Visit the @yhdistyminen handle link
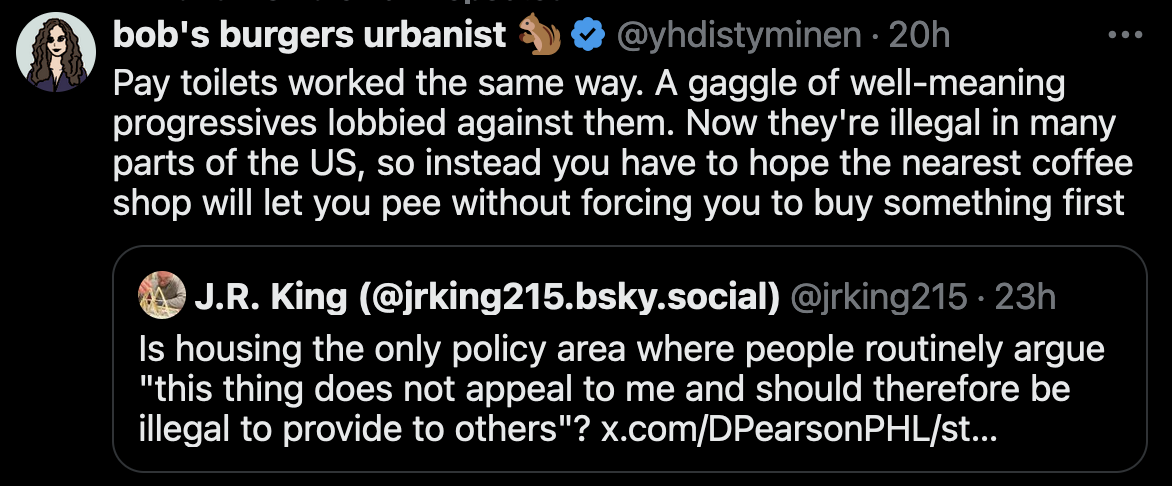 (739, 37)
